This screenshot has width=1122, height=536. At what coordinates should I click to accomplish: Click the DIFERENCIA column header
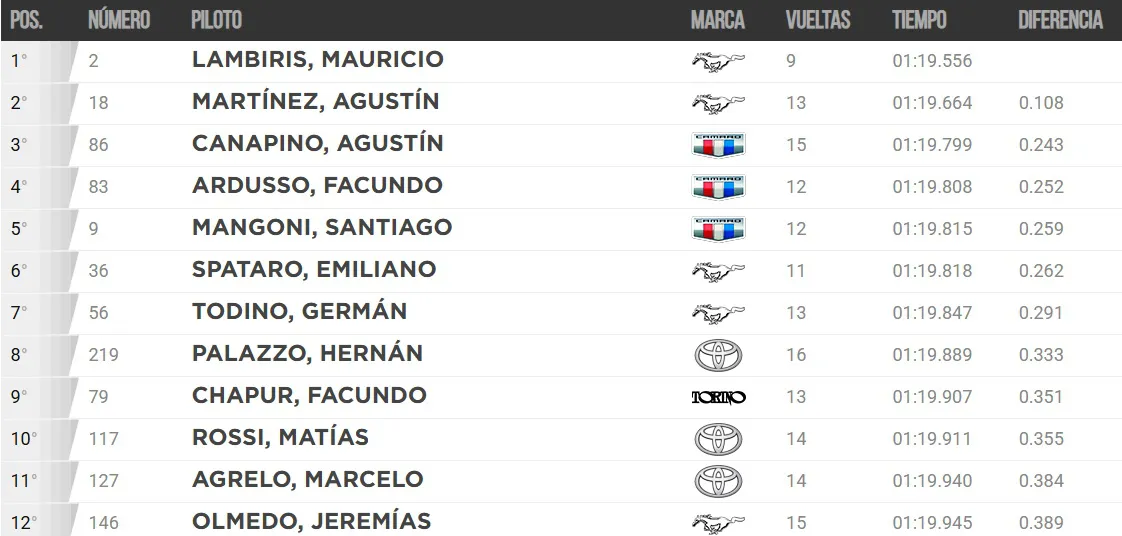[1060, 20]
